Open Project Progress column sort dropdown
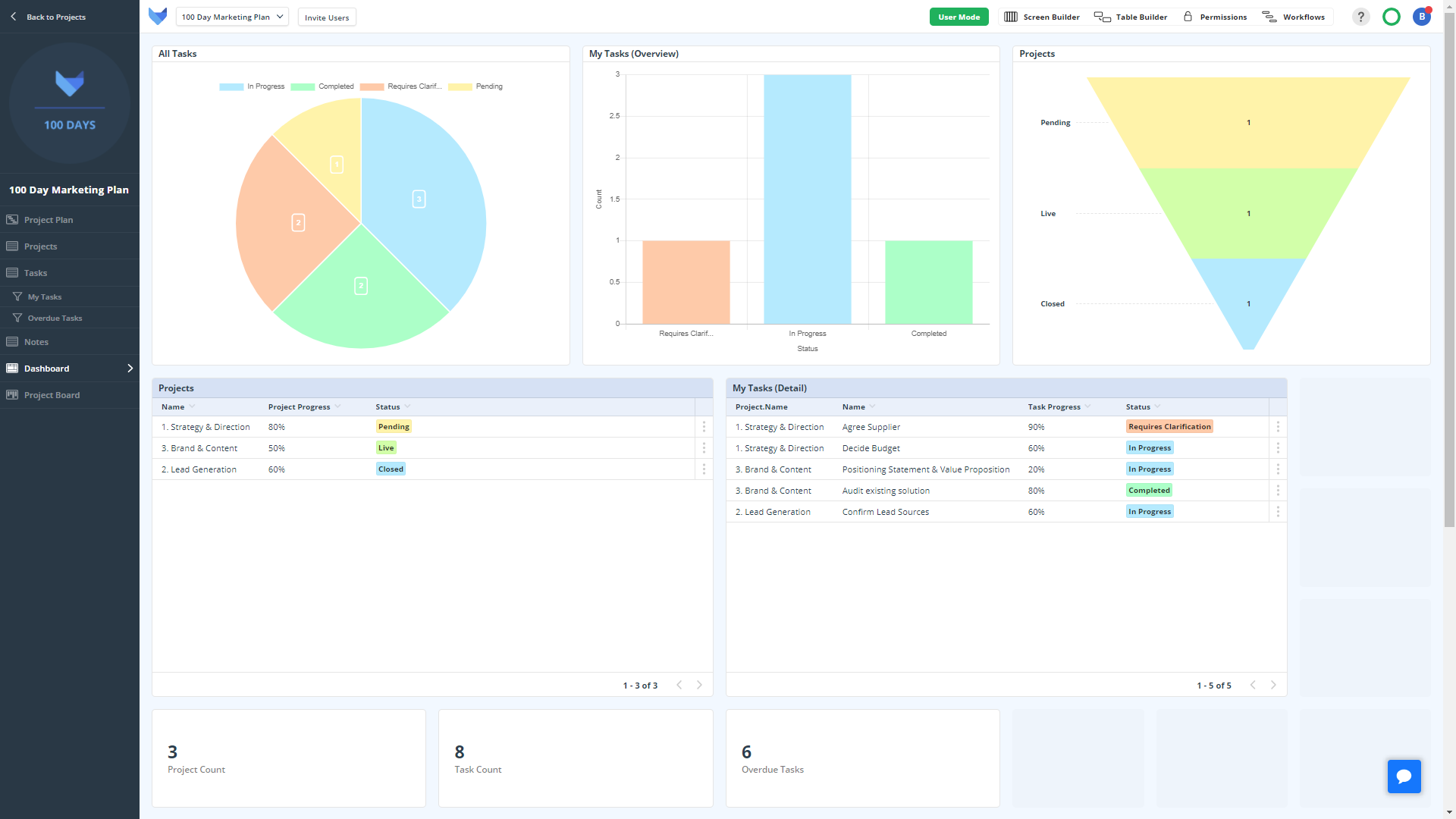Viewport: 1456px width, 819px height. [337, 406]
